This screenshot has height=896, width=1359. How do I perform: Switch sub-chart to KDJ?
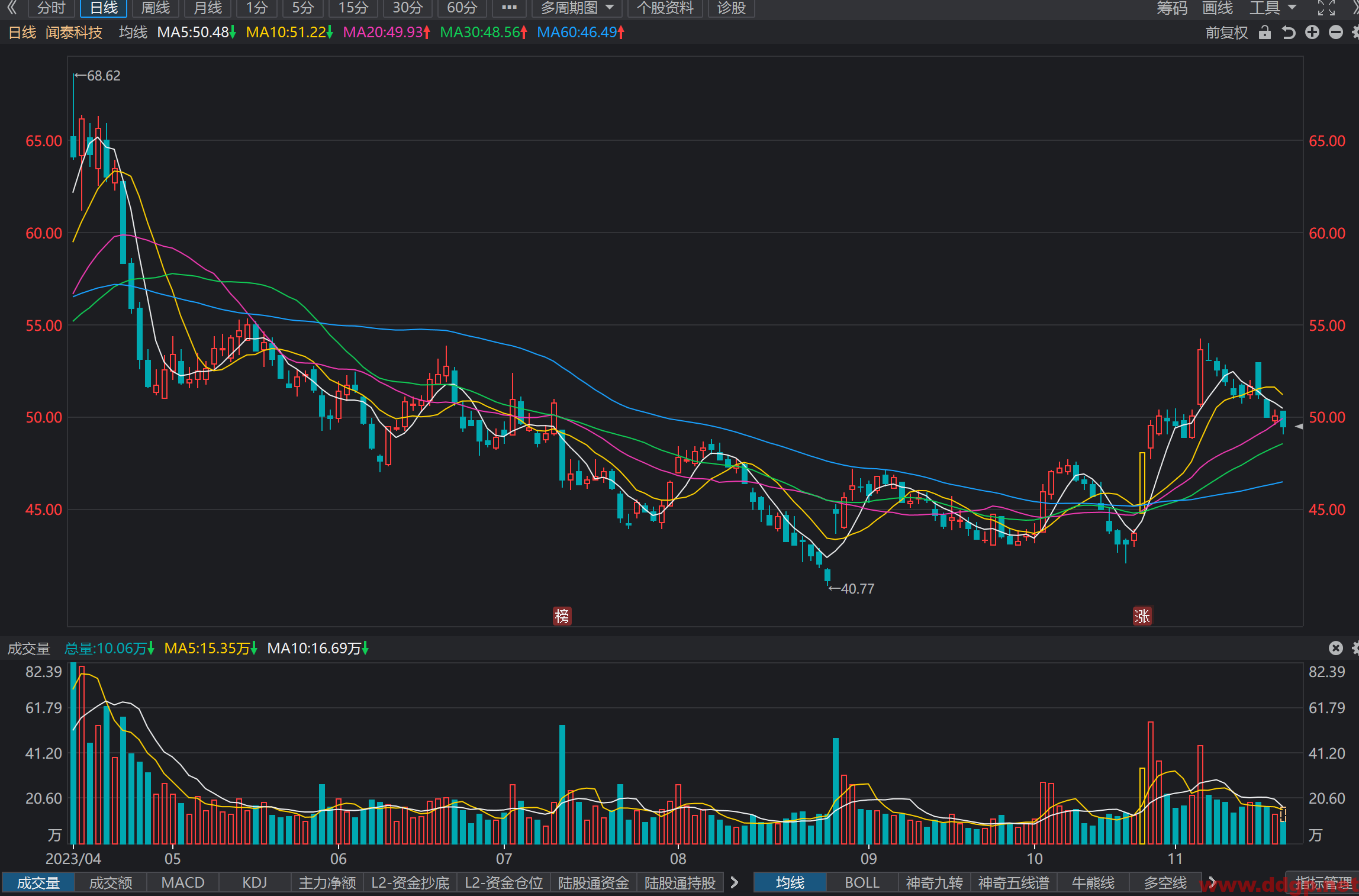tap(255, 882)
